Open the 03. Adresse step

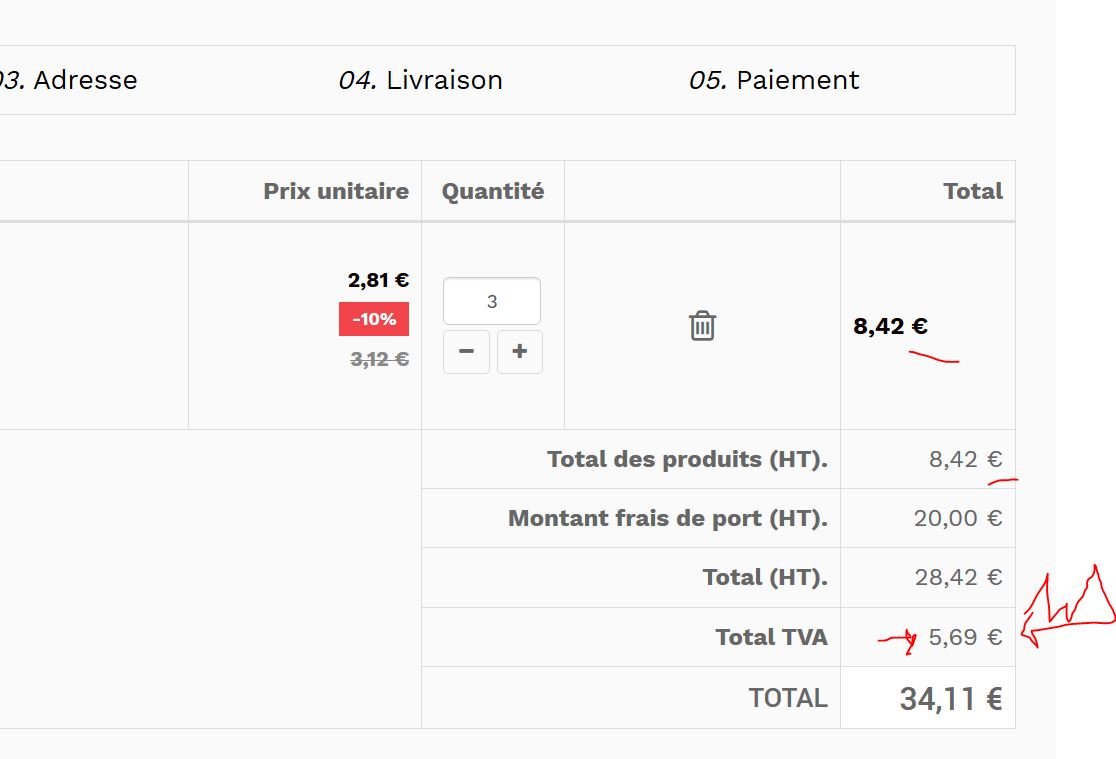coord(70,80)
